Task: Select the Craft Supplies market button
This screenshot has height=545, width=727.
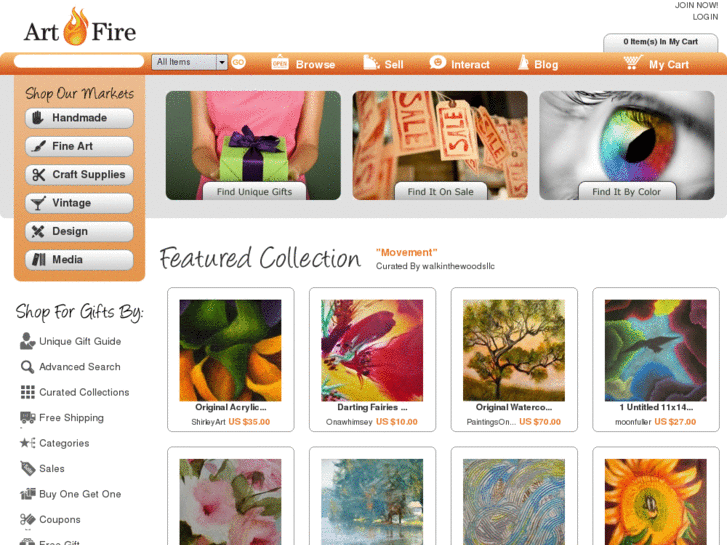Action: 79,175
